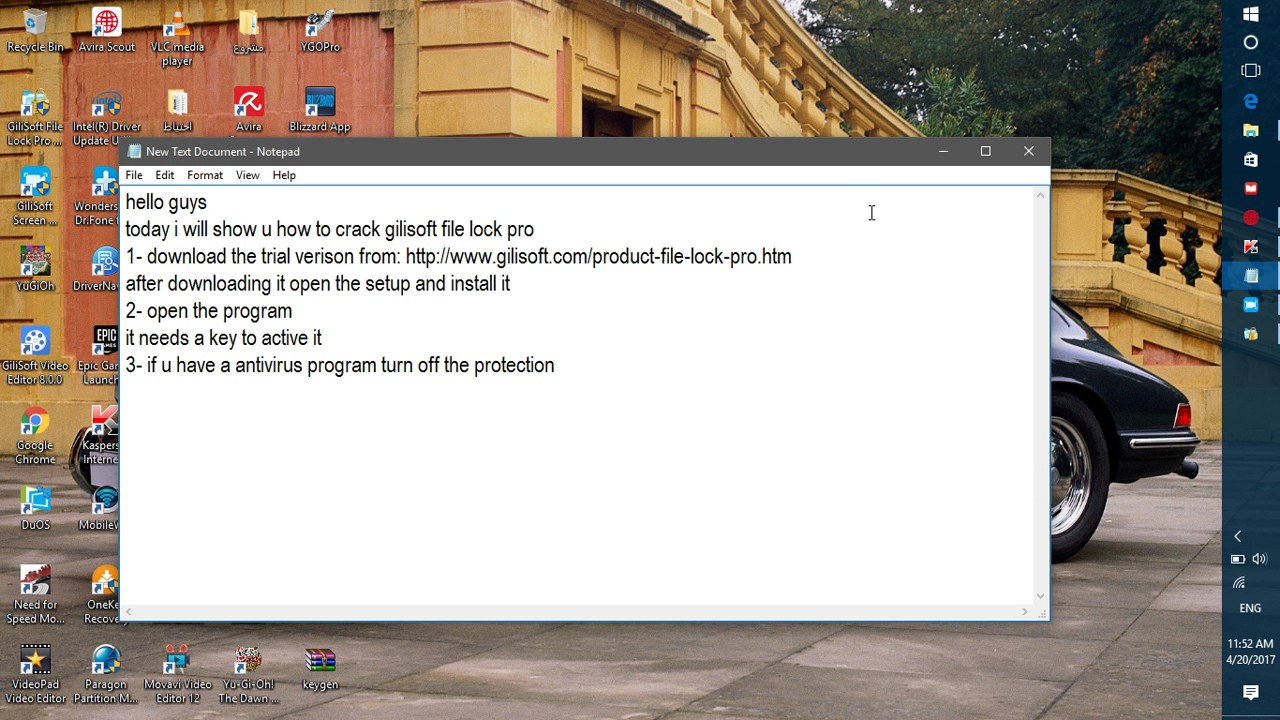Open Task View on the taskbar

click(1251, 71)
